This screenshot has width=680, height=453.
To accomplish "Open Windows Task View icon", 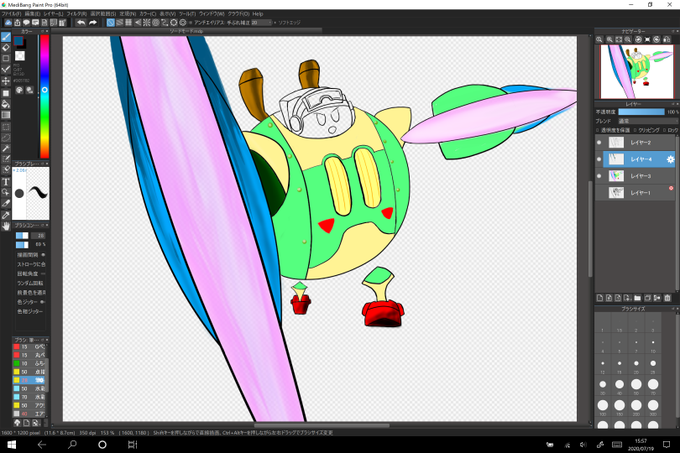I will (x=132, y=445).
